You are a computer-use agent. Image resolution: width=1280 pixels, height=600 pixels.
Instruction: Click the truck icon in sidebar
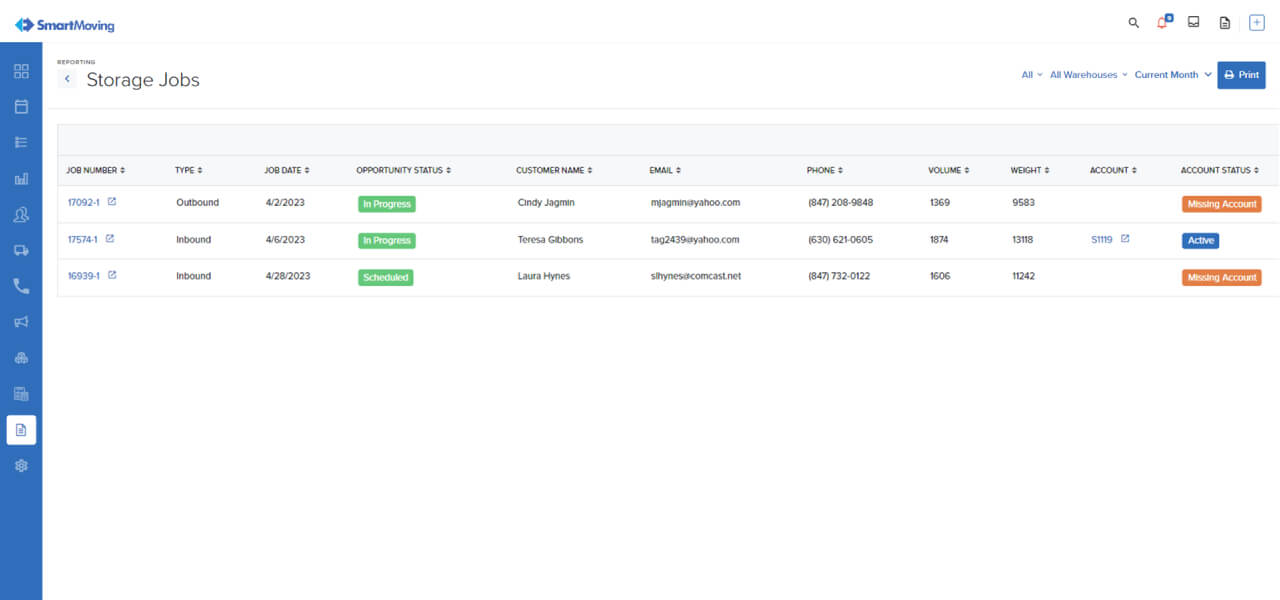click(21, 250)
